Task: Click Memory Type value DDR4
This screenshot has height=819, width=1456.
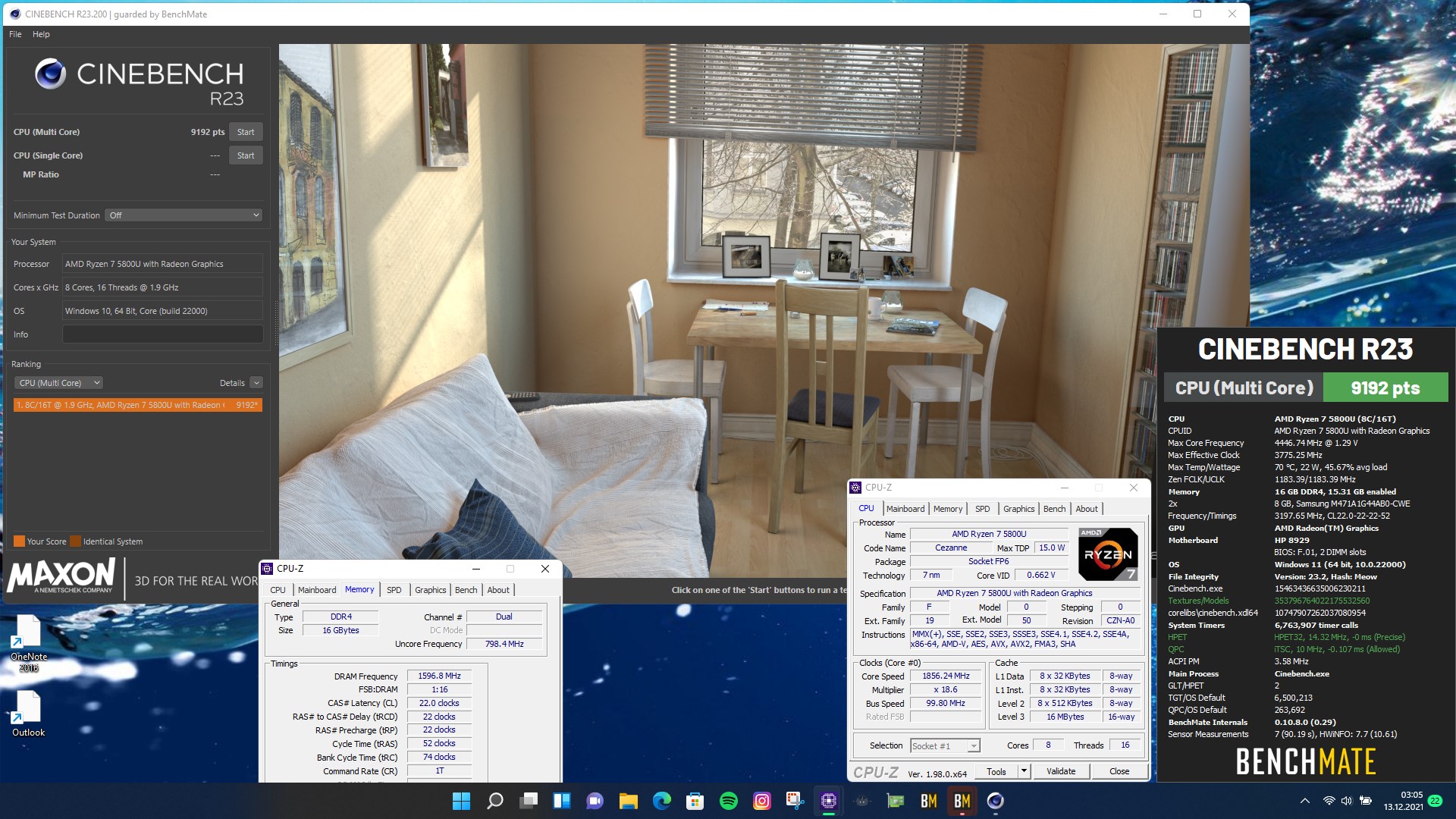Action: point(340,617)
